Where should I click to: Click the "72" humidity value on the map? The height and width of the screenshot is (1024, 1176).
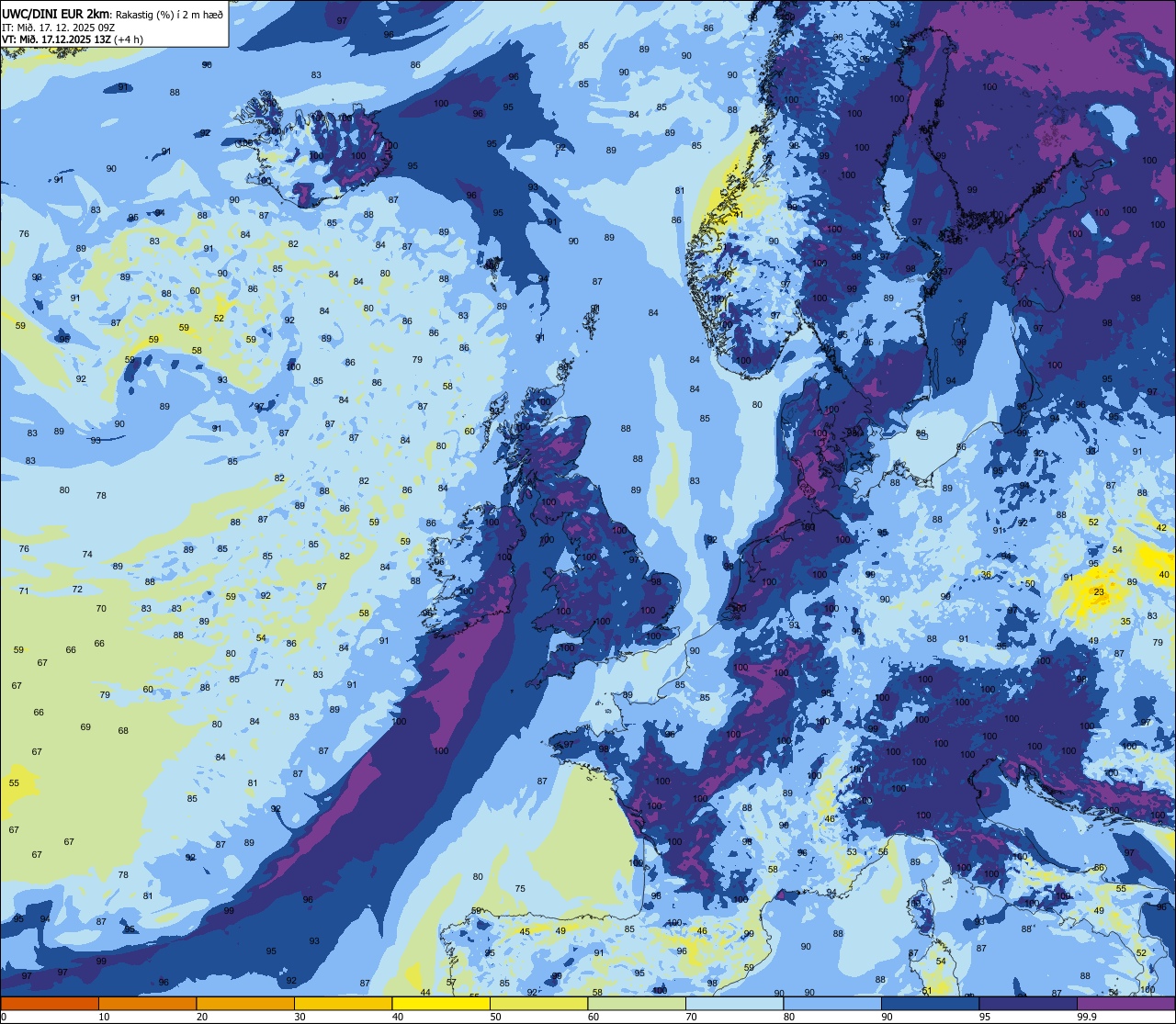point(77,590)
